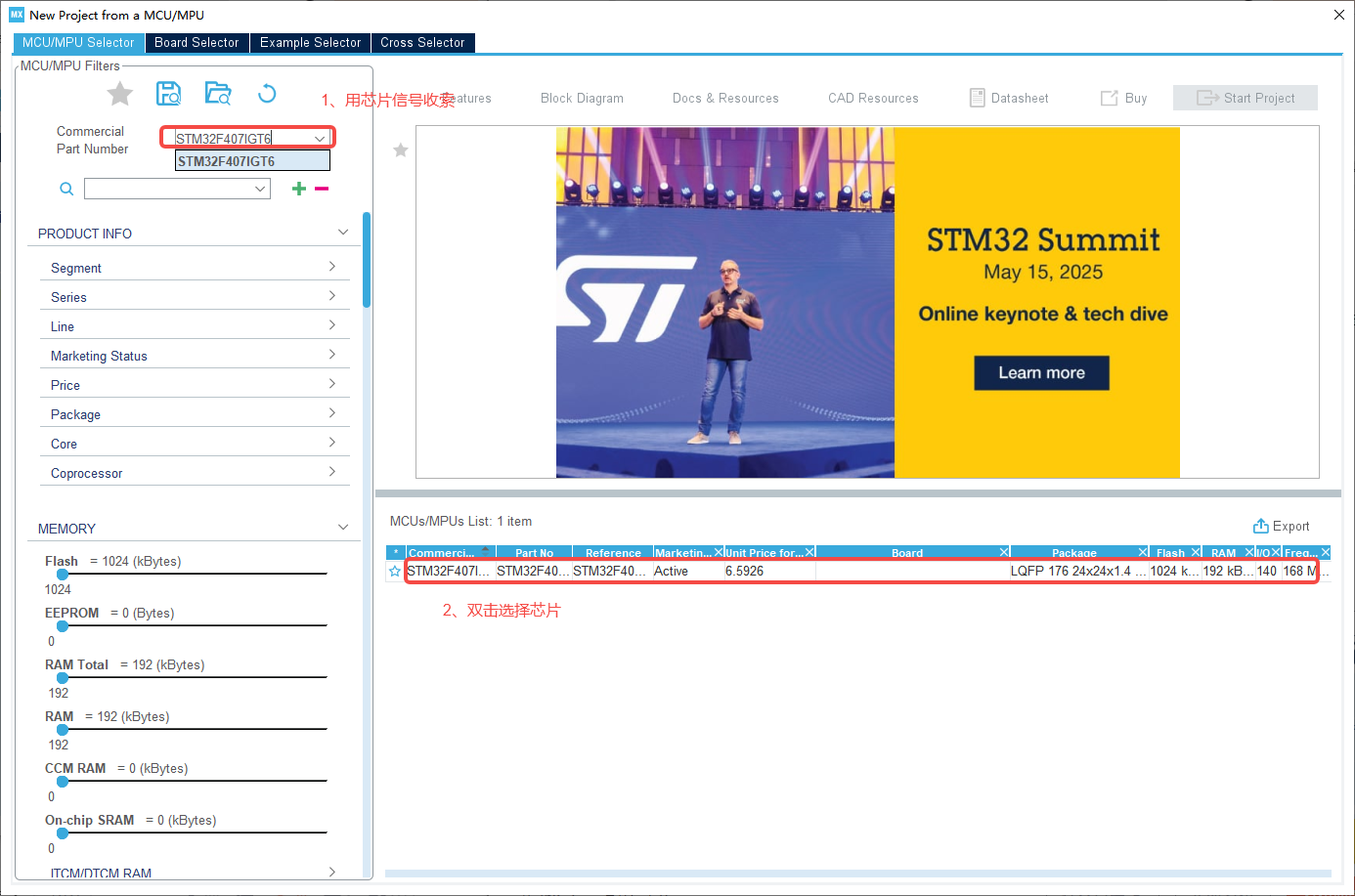Screen dimensions: 1355x896
Task: Toggle favorite star on the STM32F407I row
Action: click(394, 571)
